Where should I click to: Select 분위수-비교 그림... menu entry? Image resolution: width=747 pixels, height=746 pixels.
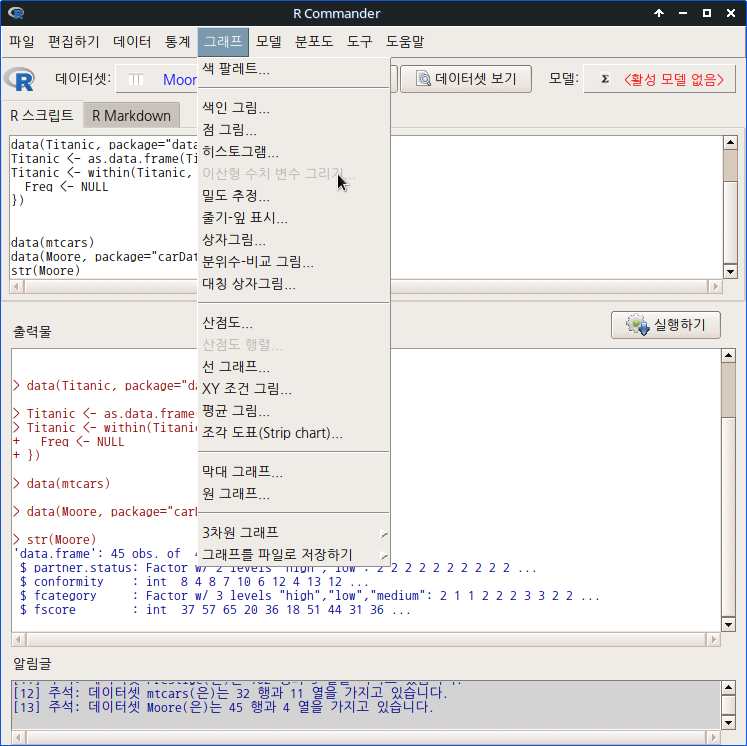(294, 262)
